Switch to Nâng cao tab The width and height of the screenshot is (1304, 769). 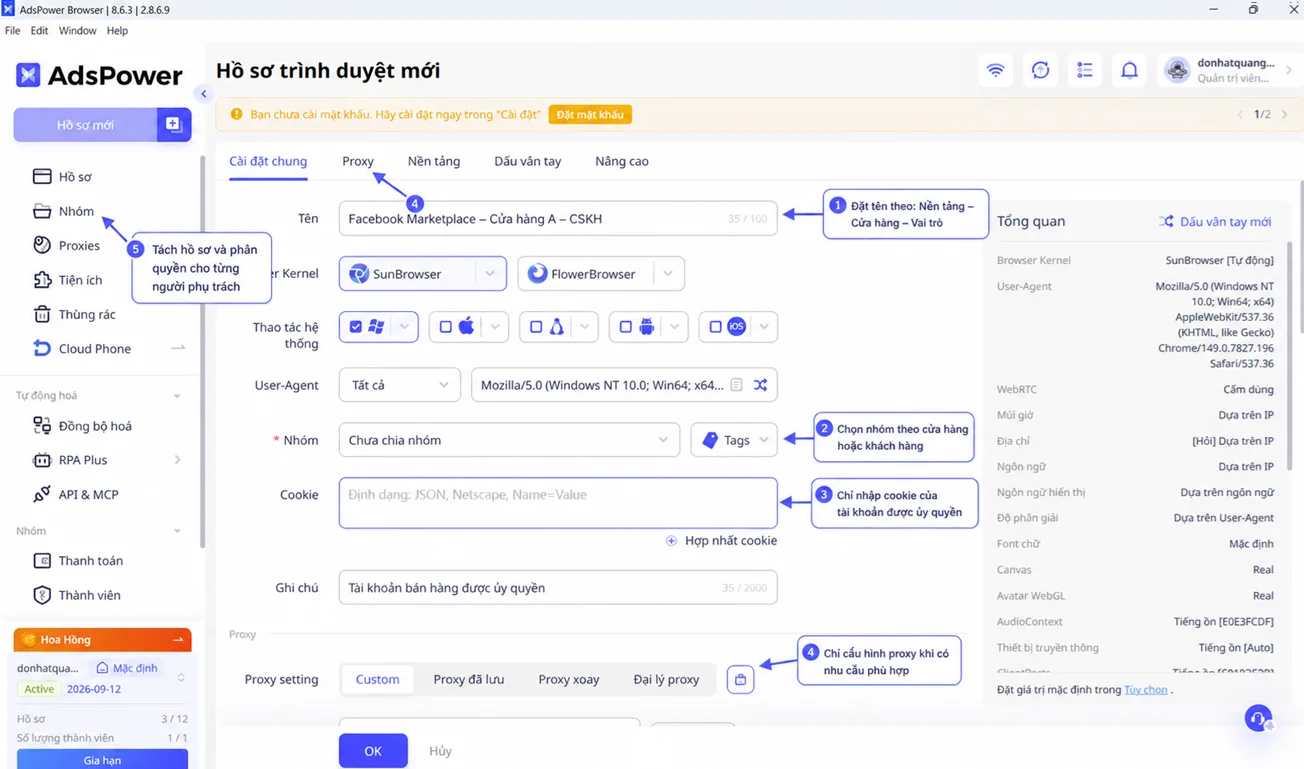[622, 161]
